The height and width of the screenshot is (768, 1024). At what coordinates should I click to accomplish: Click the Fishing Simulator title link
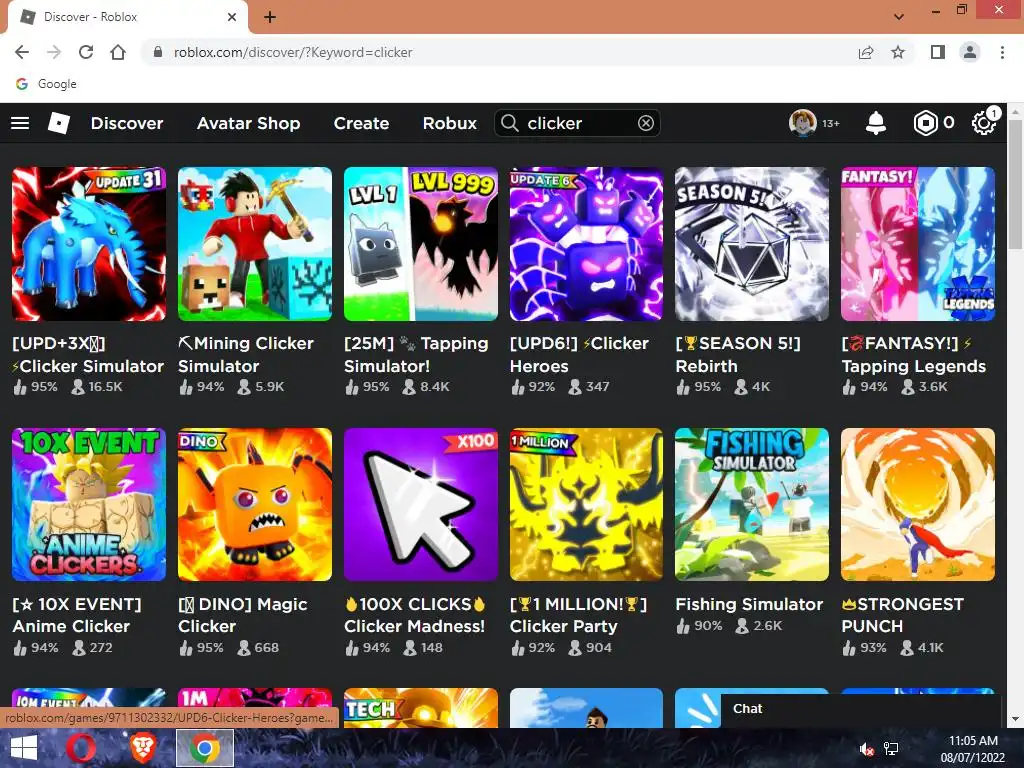[x=749, y=604]
